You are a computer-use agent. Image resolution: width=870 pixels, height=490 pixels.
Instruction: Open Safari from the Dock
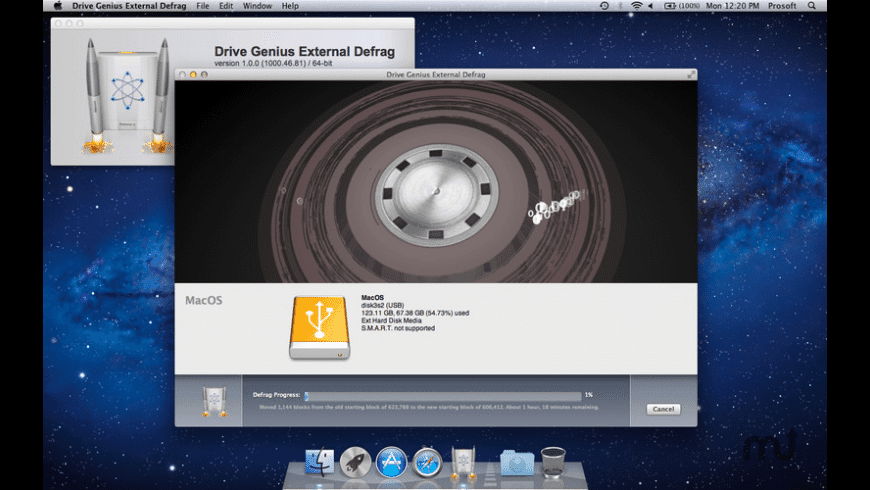(x=427, y=462)
